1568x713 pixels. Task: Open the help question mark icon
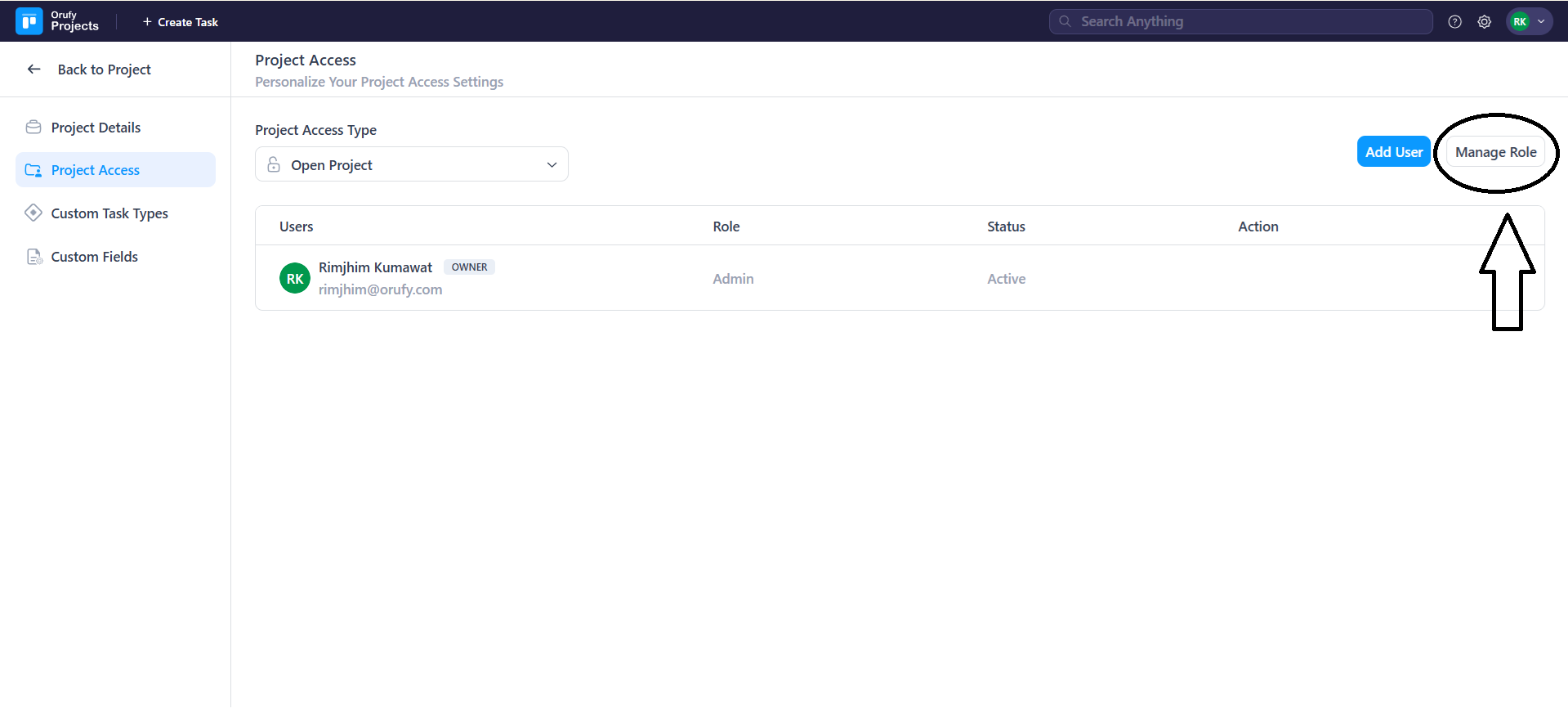coord(1454,22)
